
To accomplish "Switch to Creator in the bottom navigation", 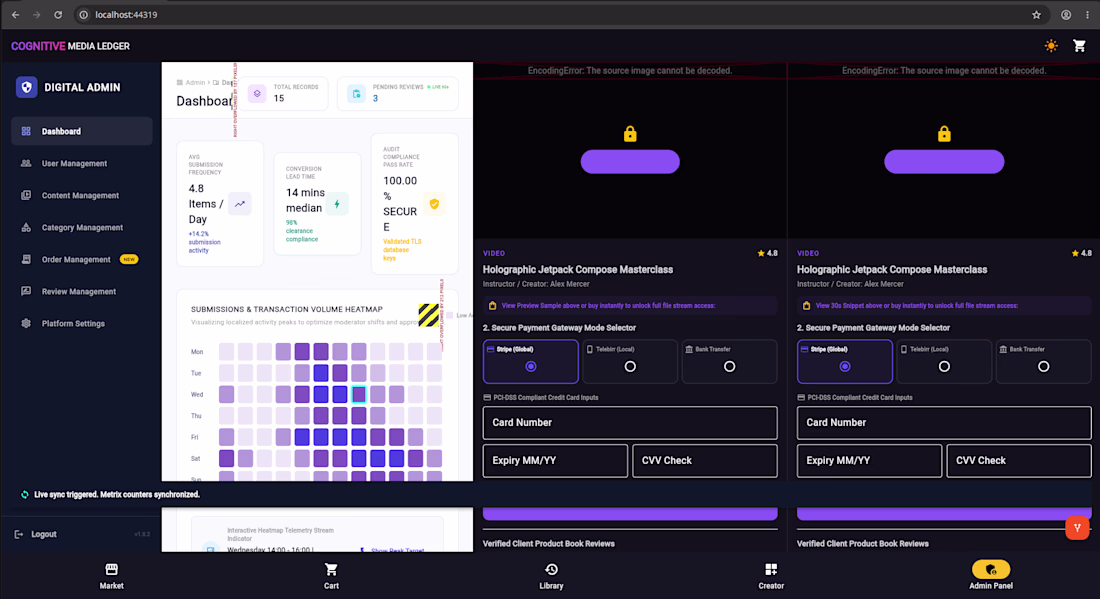I will [x=771, y=576].
